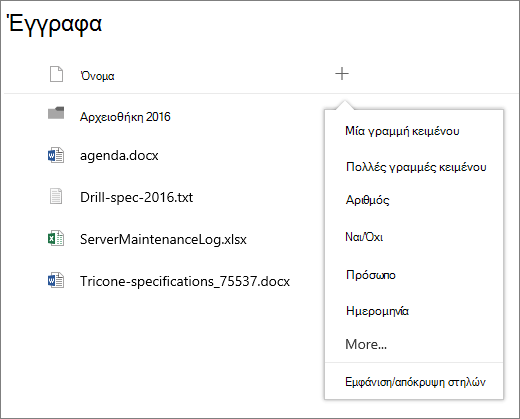Open the agenda.docx file link

tap(119, 156)
